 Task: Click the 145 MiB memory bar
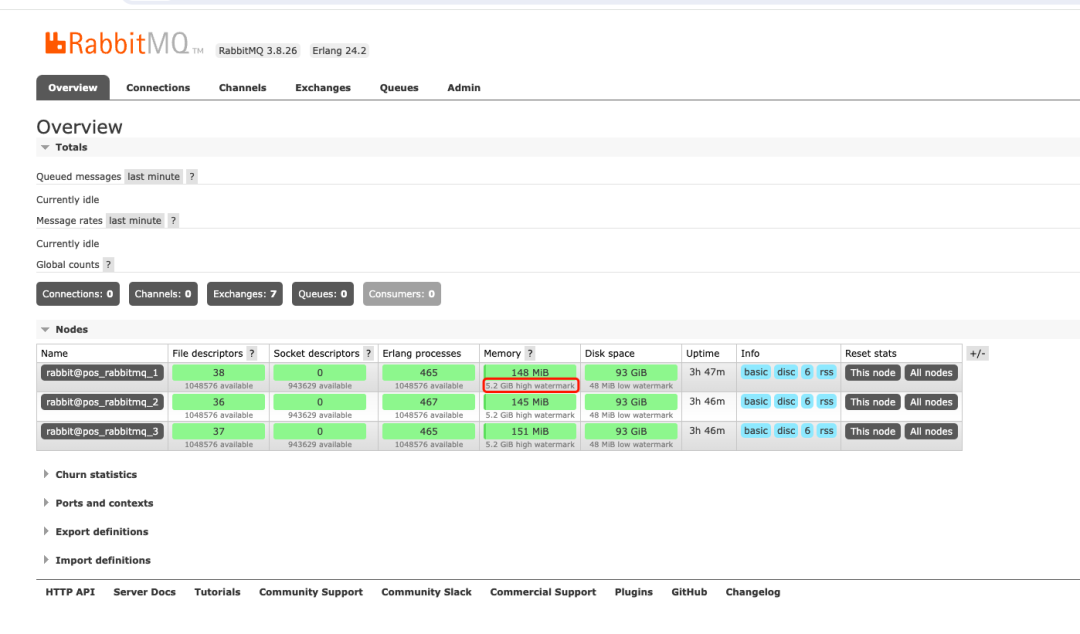[x=530, y=402]
